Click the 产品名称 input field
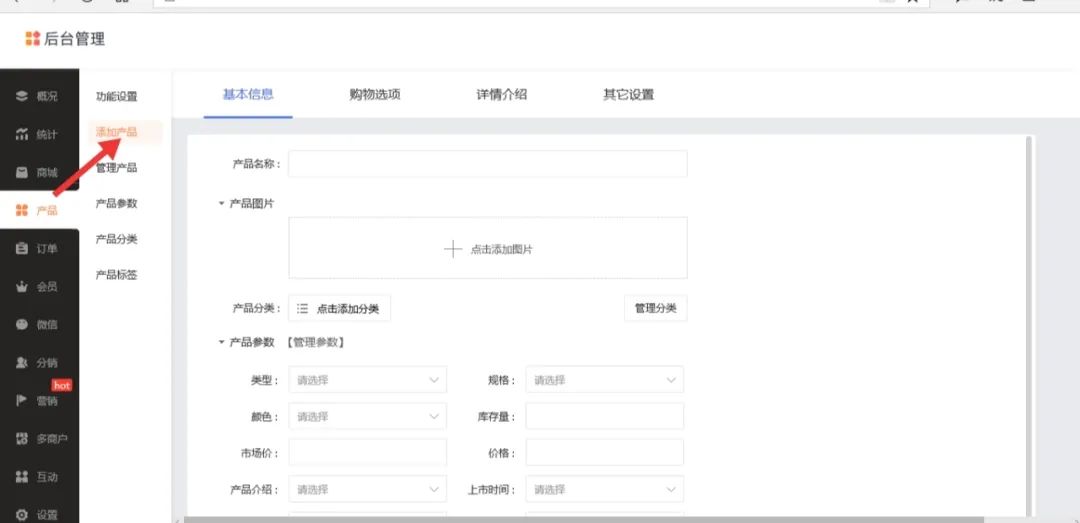This screenshot has height=523, width=1080. click(487, 164)
